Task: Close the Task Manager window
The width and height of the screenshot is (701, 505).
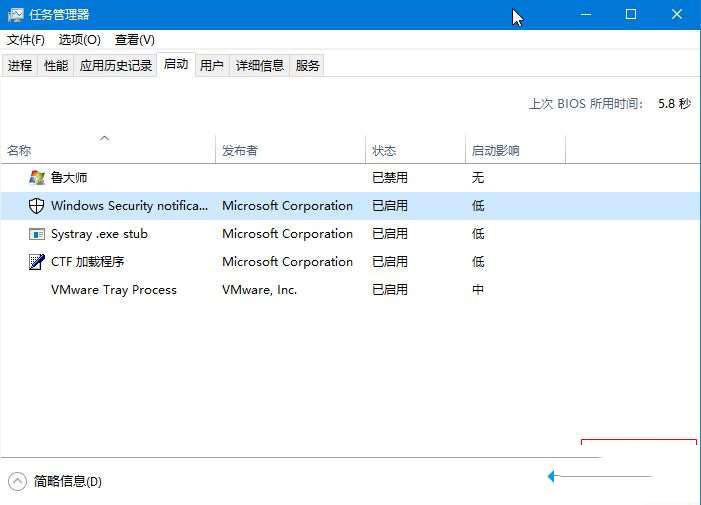Action: click(677, 14)
